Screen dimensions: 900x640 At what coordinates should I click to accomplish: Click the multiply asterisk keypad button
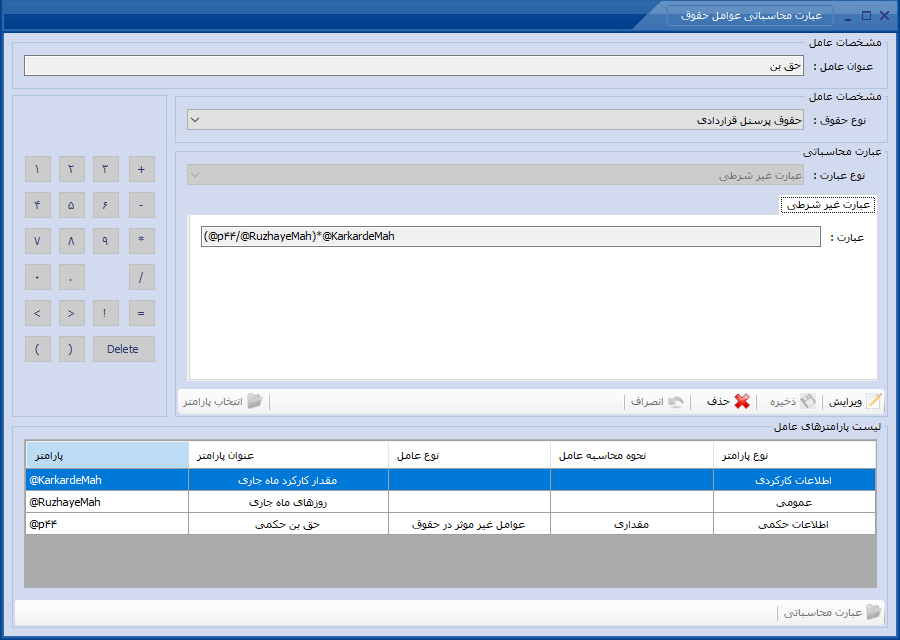click(142, 241)
